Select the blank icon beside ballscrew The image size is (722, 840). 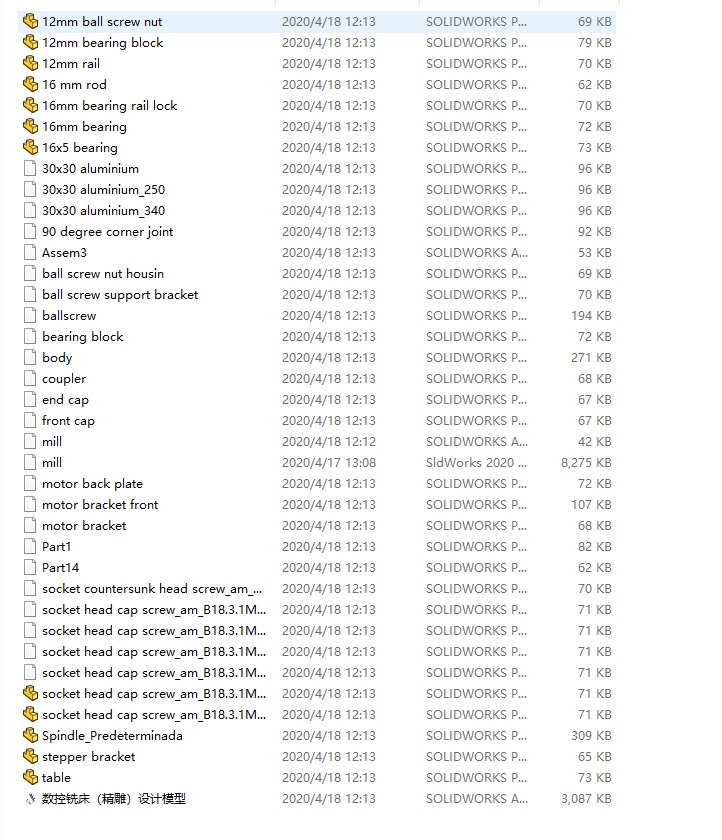point(31,316)
